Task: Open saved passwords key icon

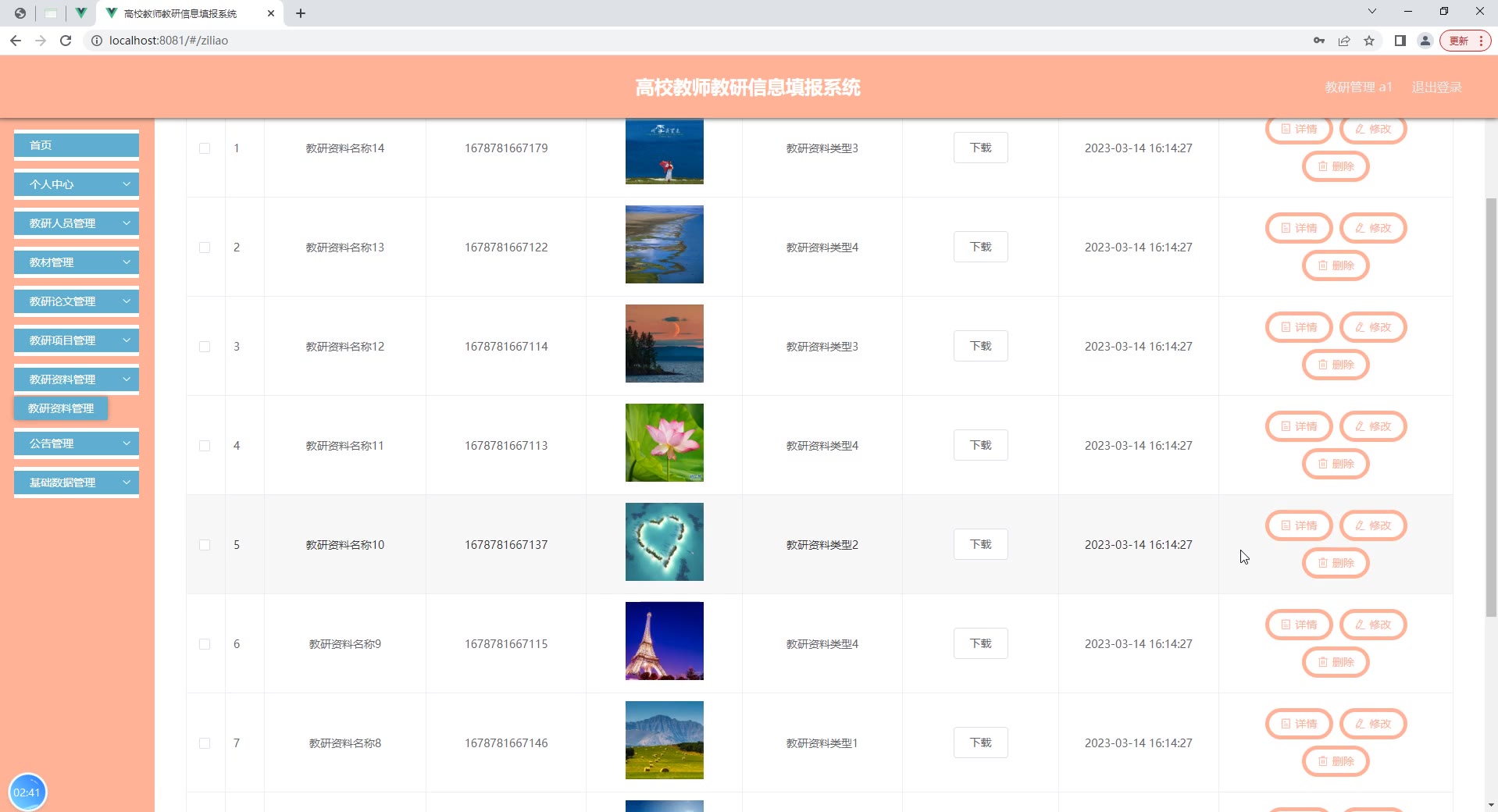Action: [1319, 41]
